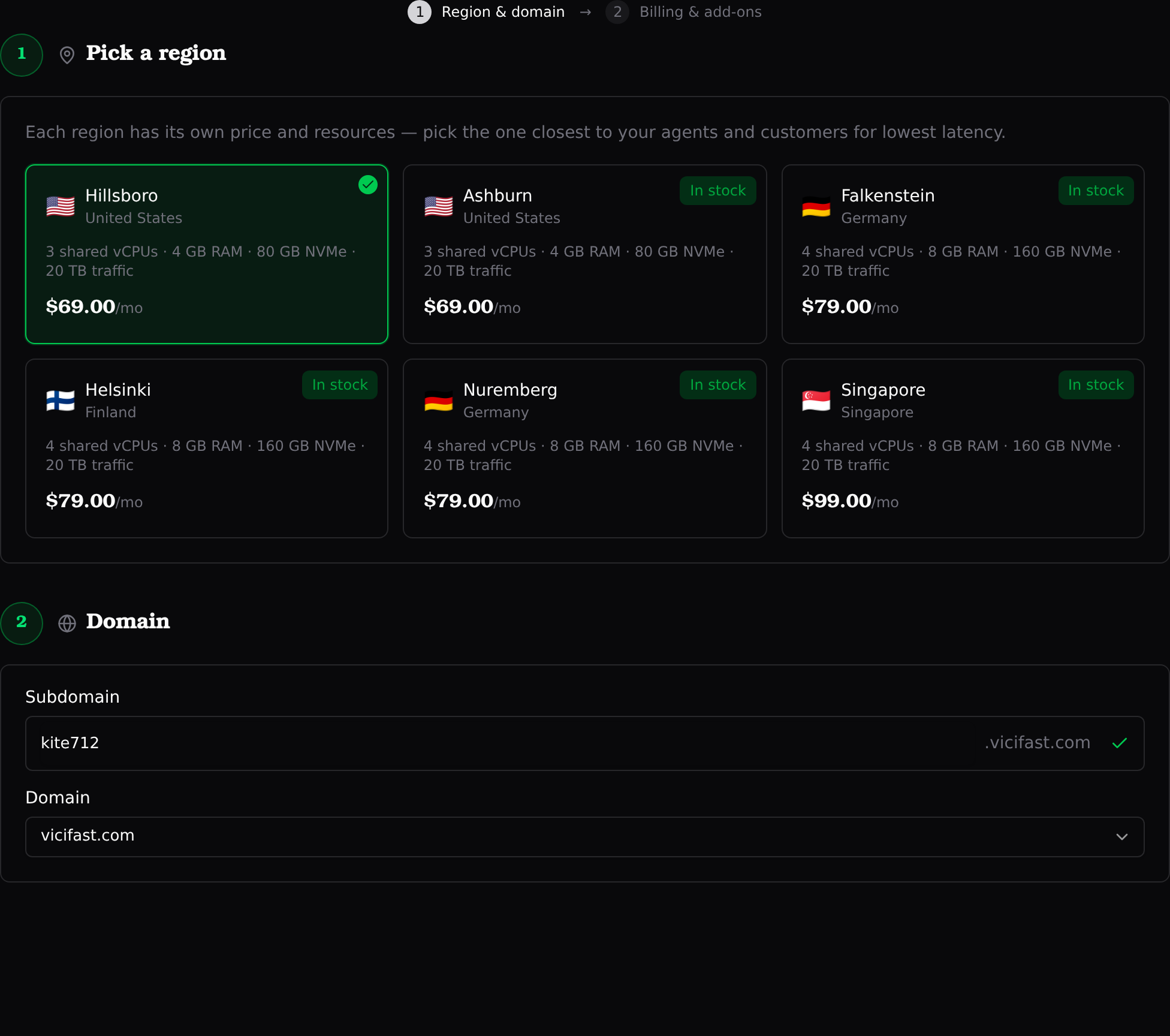This screenshot has width=1170, height=1036.
Task: Click the Singapore flag icon
Action: pos(816,401)
